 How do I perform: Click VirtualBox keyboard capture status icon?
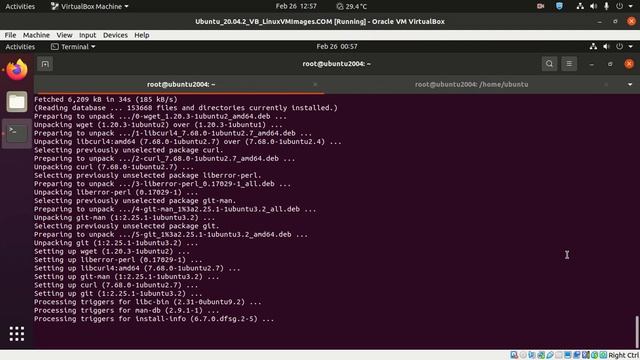click(603, 355)
